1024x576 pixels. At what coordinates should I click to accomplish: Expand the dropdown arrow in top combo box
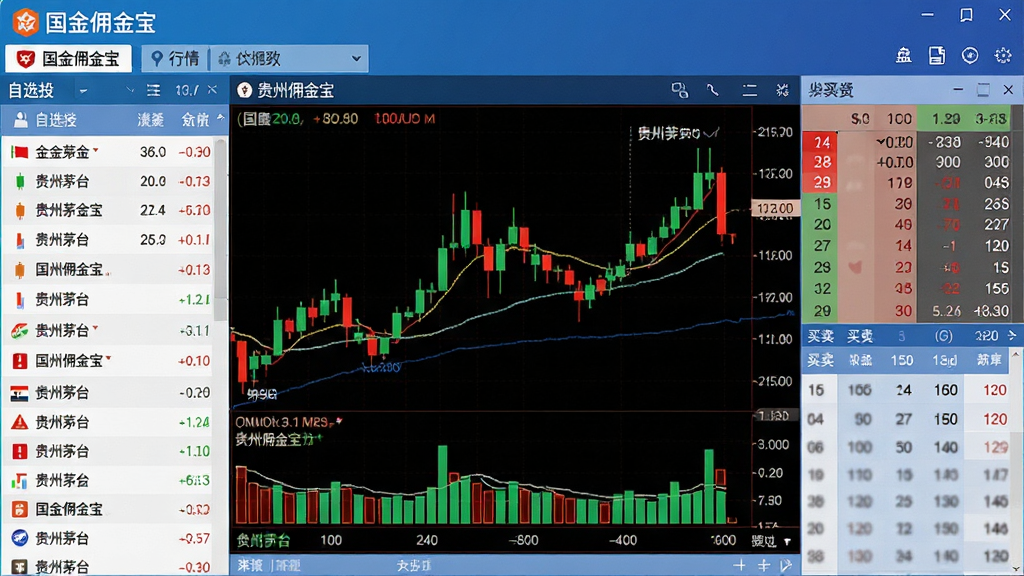356,59
